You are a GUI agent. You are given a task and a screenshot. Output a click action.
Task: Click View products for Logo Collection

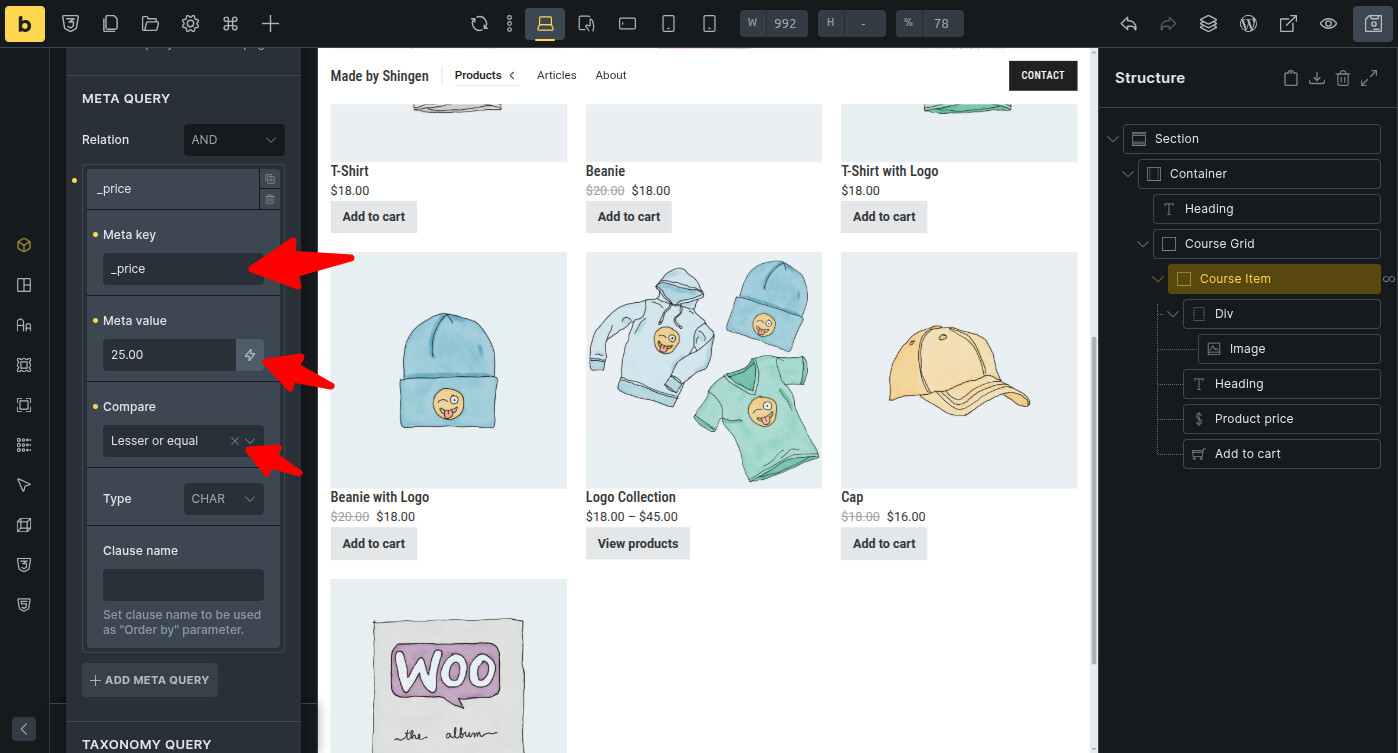pyautogui.click(x=638, y=544)
